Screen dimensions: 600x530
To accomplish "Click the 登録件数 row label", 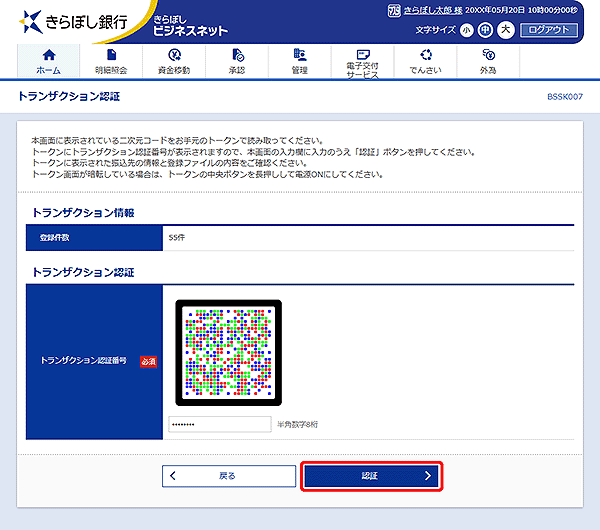I will tap(55, 238).
